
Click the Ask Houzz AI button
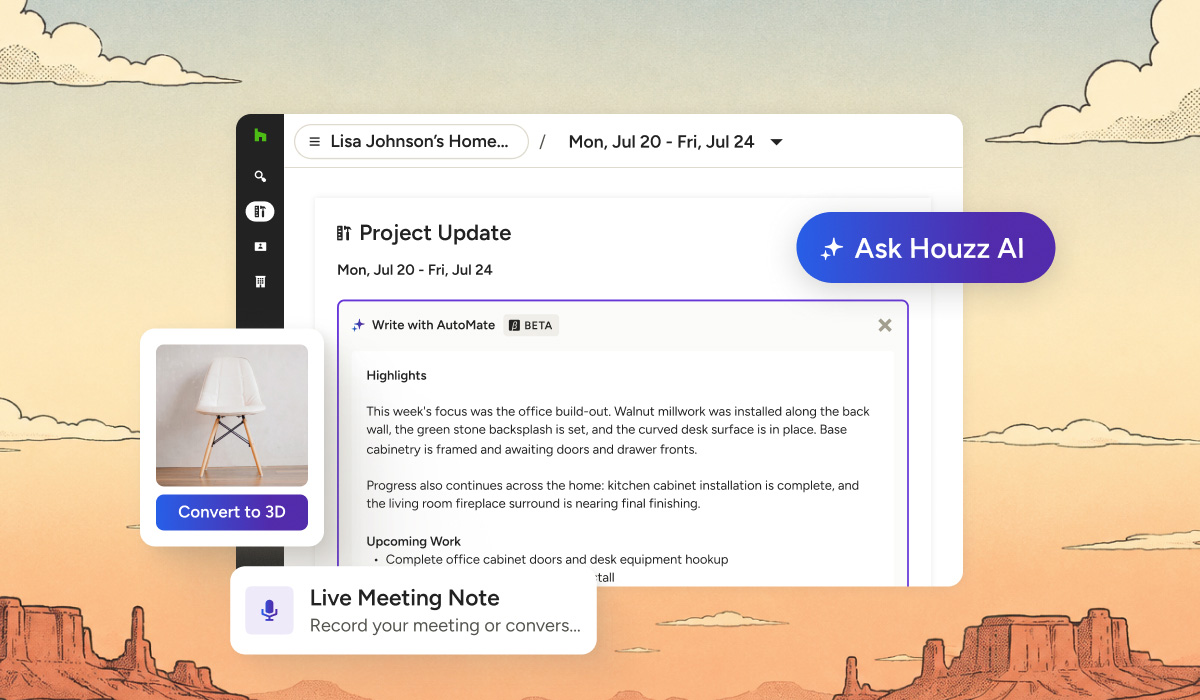[926, 248]
